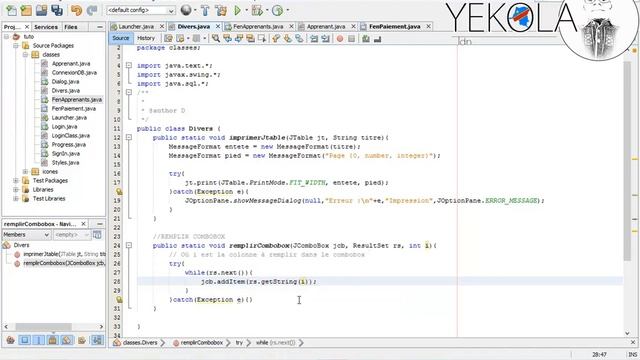The width and height of the screenshot is (640, 360).
Task: Collapse the tuto project node
Action: 6,37
